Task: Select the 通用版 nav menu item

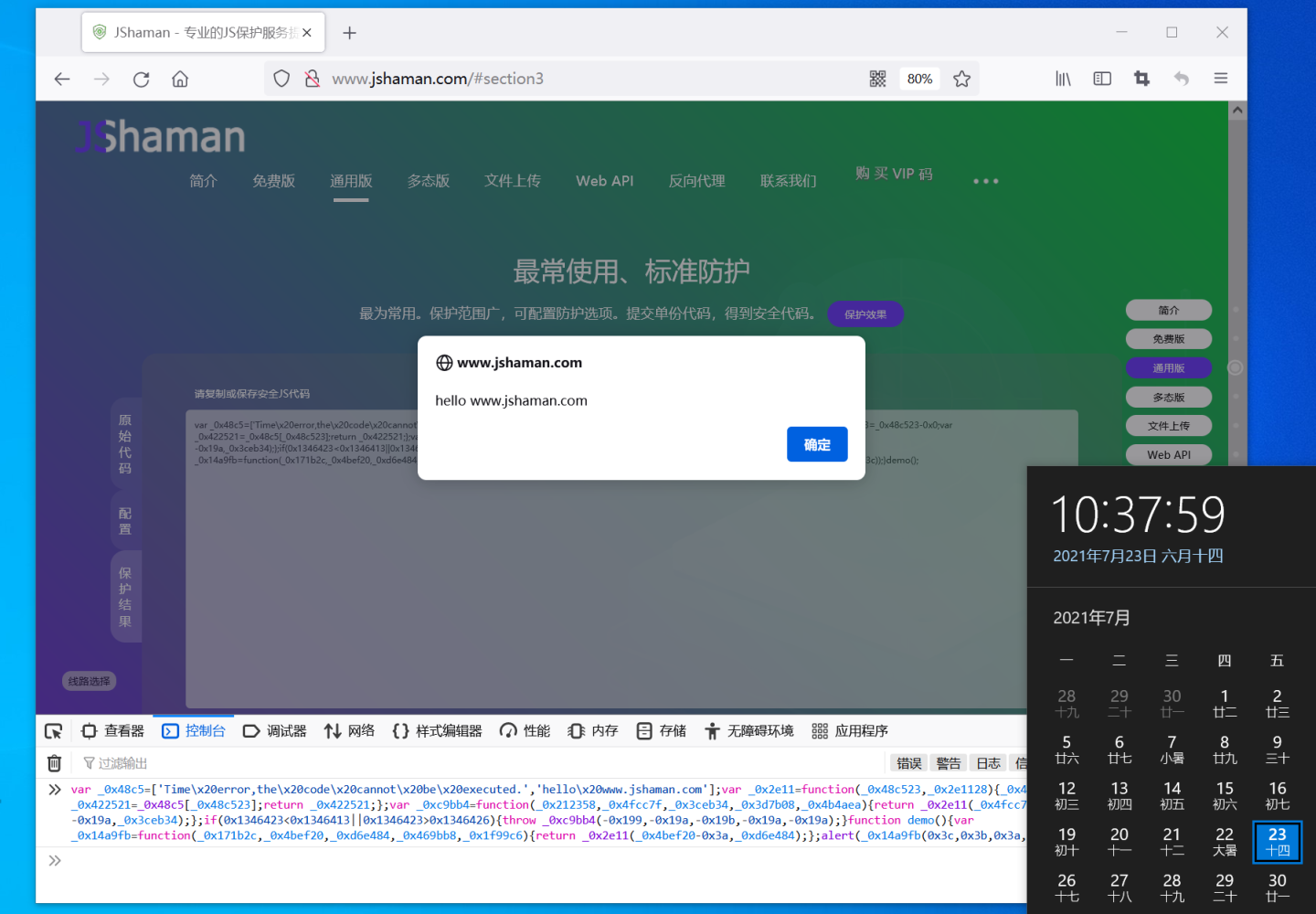Action: 351,181
